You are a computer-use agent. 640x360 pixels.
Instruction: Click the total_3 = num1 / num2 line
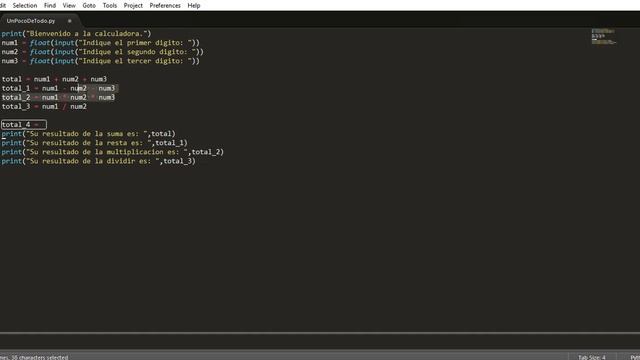coord(44,107)
